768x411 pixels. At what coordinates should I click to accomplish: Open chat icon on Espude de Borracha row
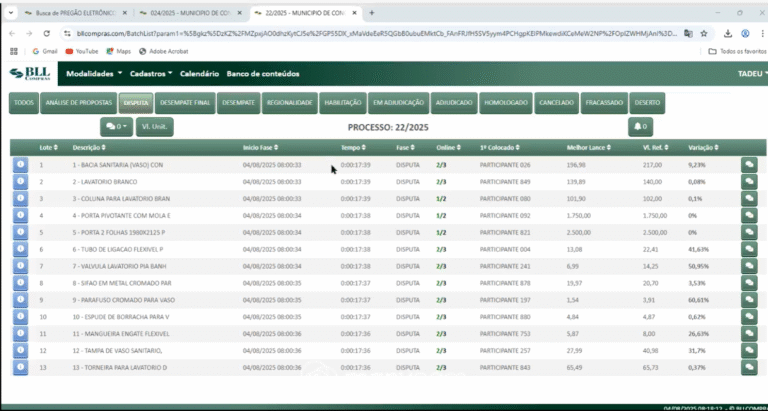point(749,317)
